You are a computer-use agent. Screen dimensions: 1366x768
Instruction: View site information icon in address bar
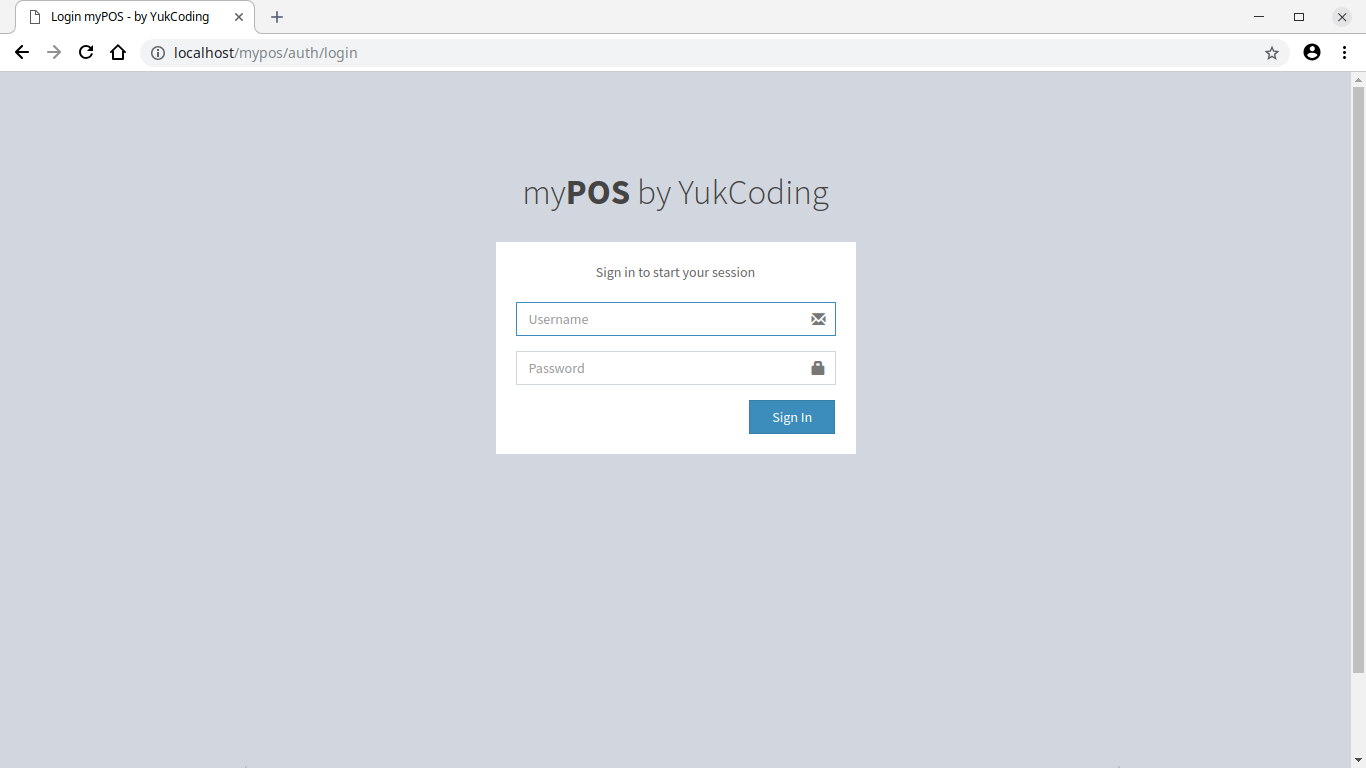tap(158, 53)
